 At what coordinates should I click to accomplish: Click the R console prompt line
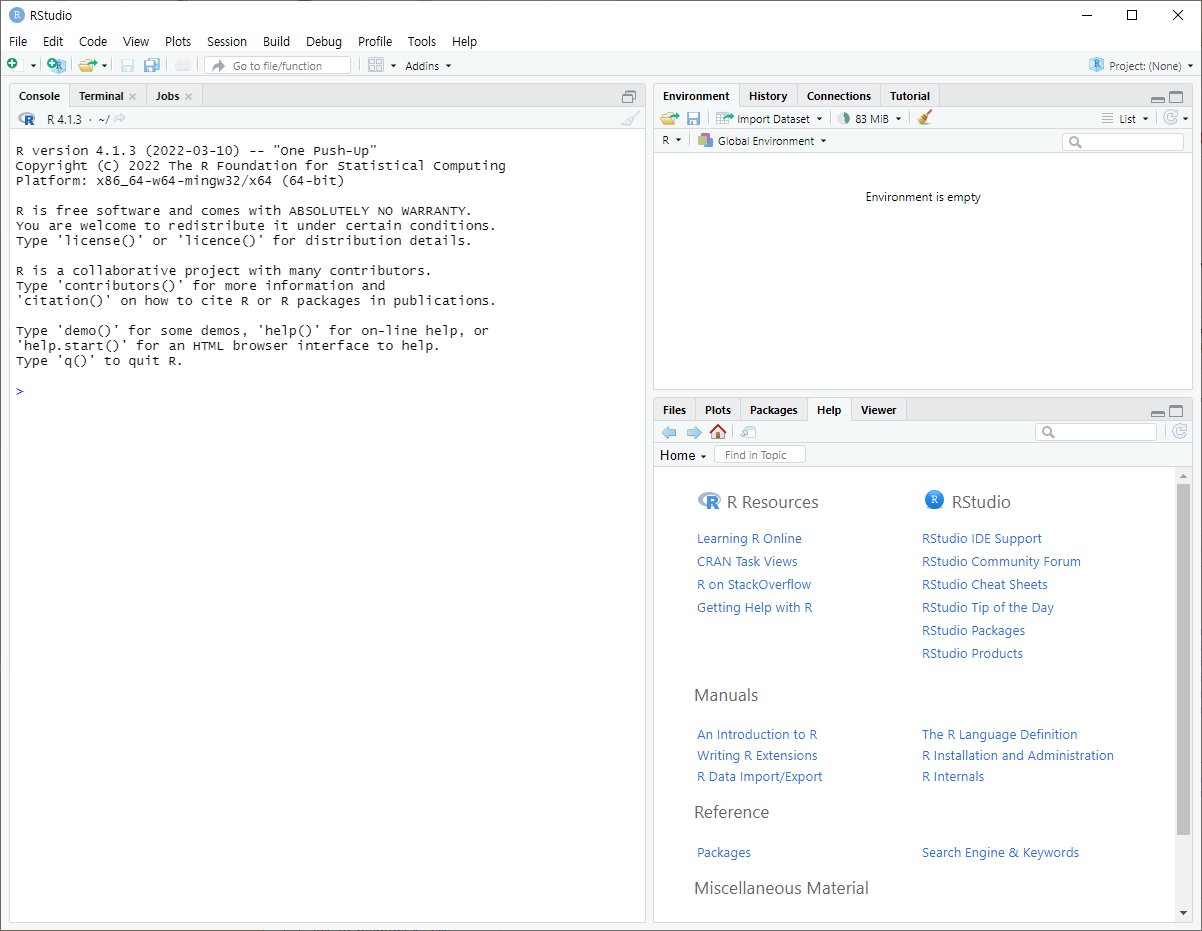tap(328, 391)
